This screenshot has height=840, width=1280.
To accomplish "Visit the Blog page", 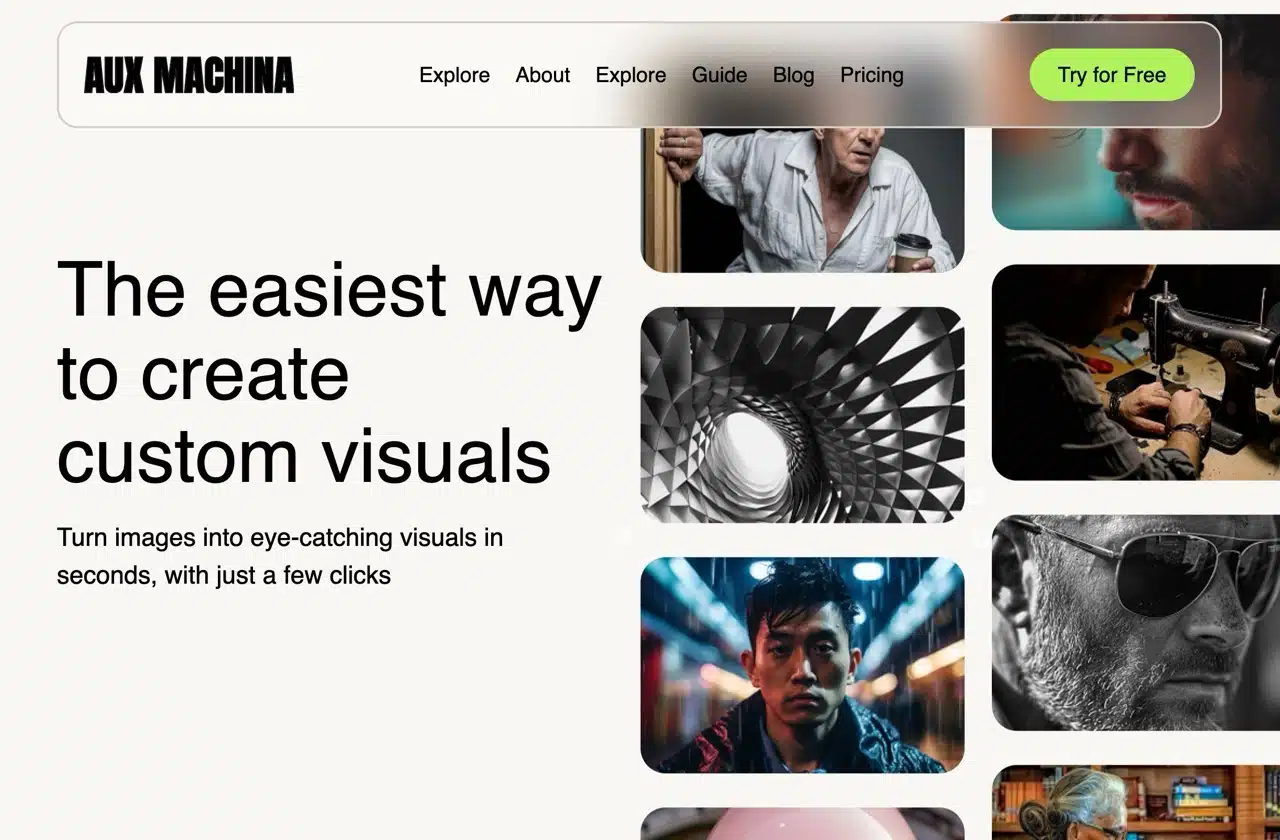I will [793, 75].
